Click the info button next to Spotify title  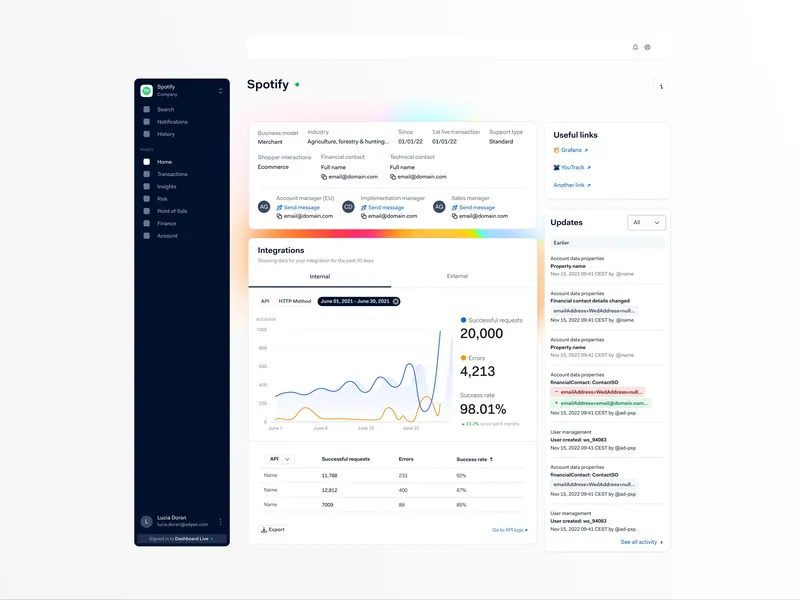tap(661, 86)
